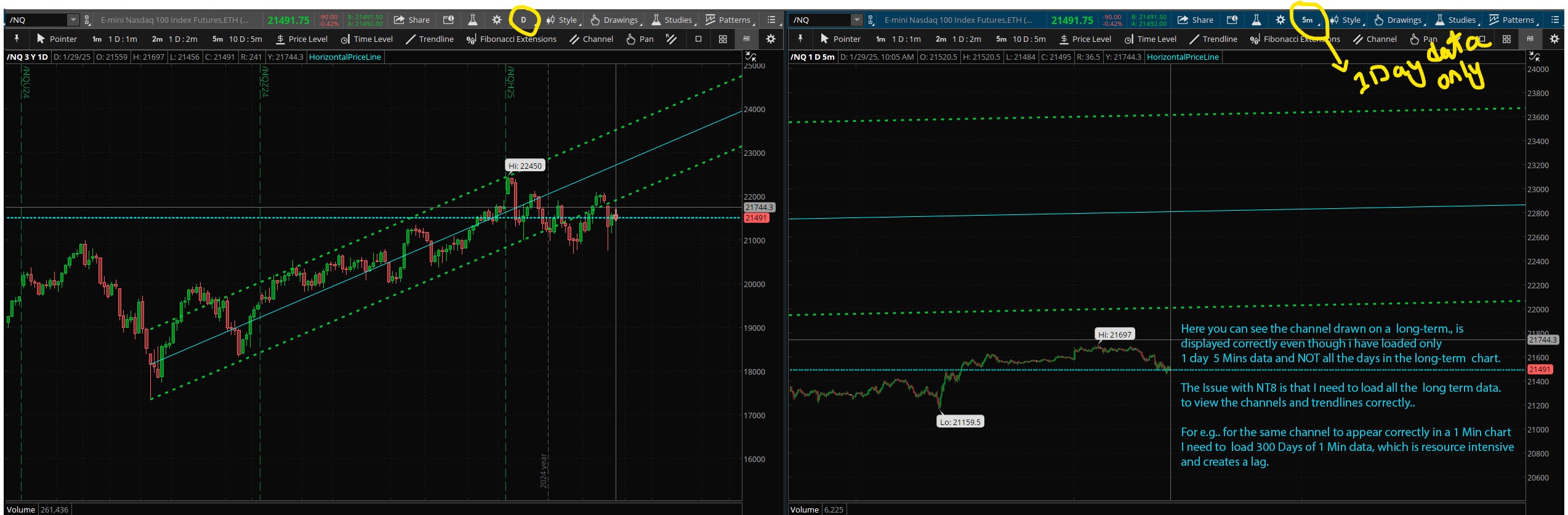Viewport: 1568px width, 515px height.
Task: Select the Pointer tool in left chart
Action: tap(57, 39)
